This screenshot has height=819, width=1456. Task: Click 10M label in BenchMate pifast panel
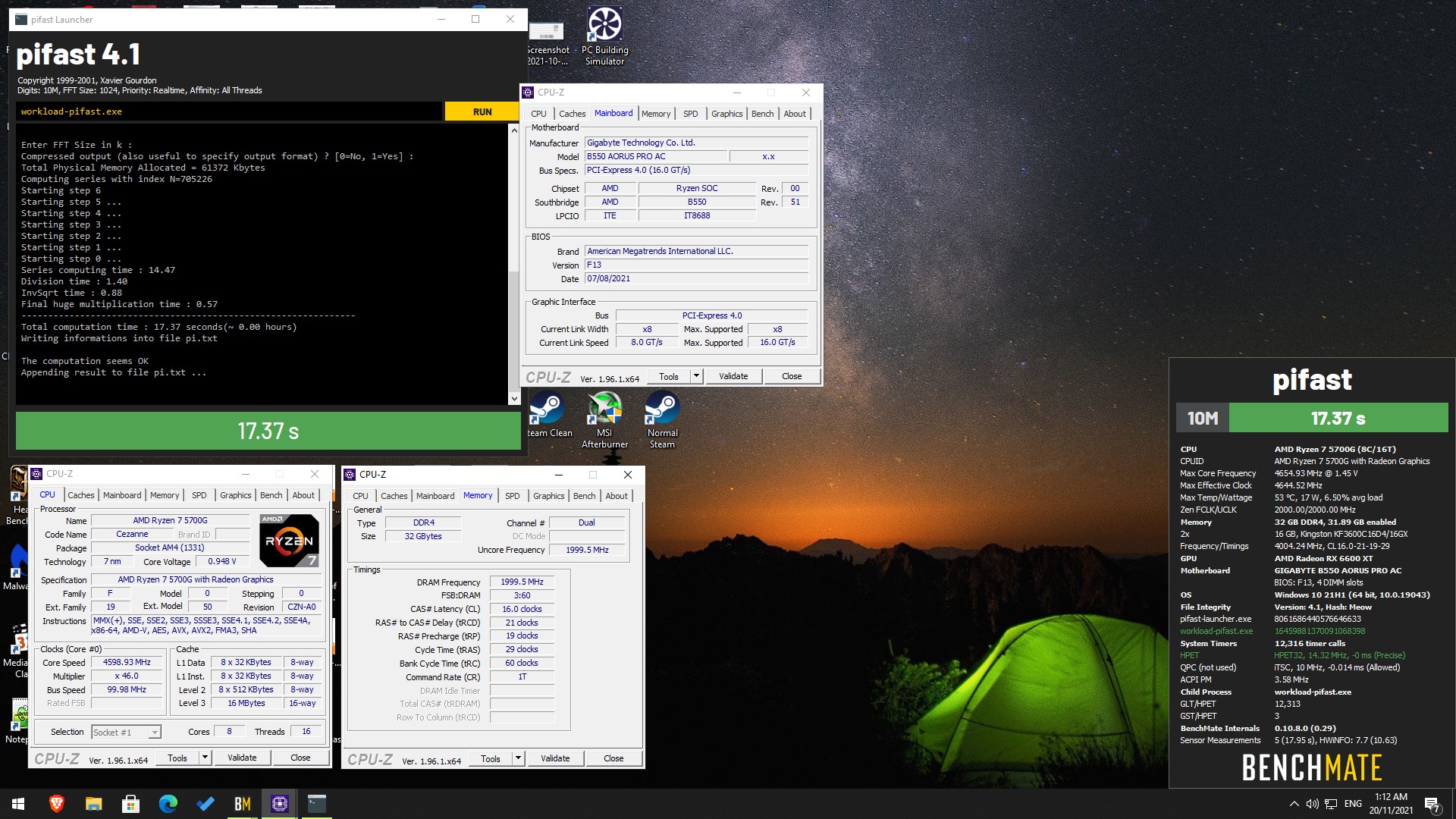point(1203,418)
